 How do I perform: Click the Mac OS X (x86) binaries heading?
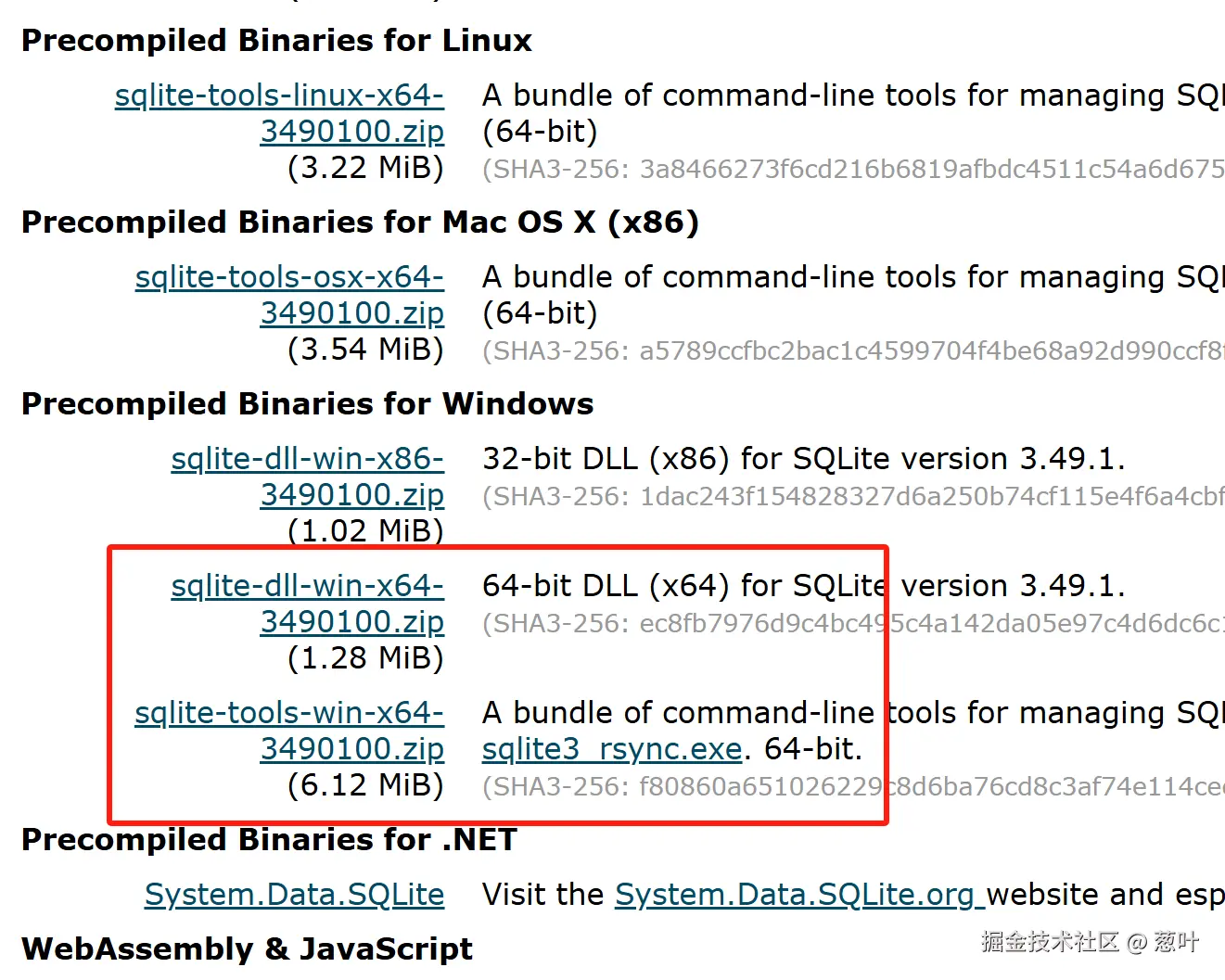coord(360,223)
